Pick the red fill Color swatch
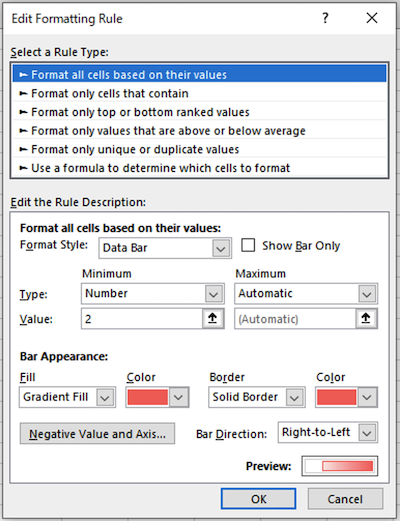 148,397
